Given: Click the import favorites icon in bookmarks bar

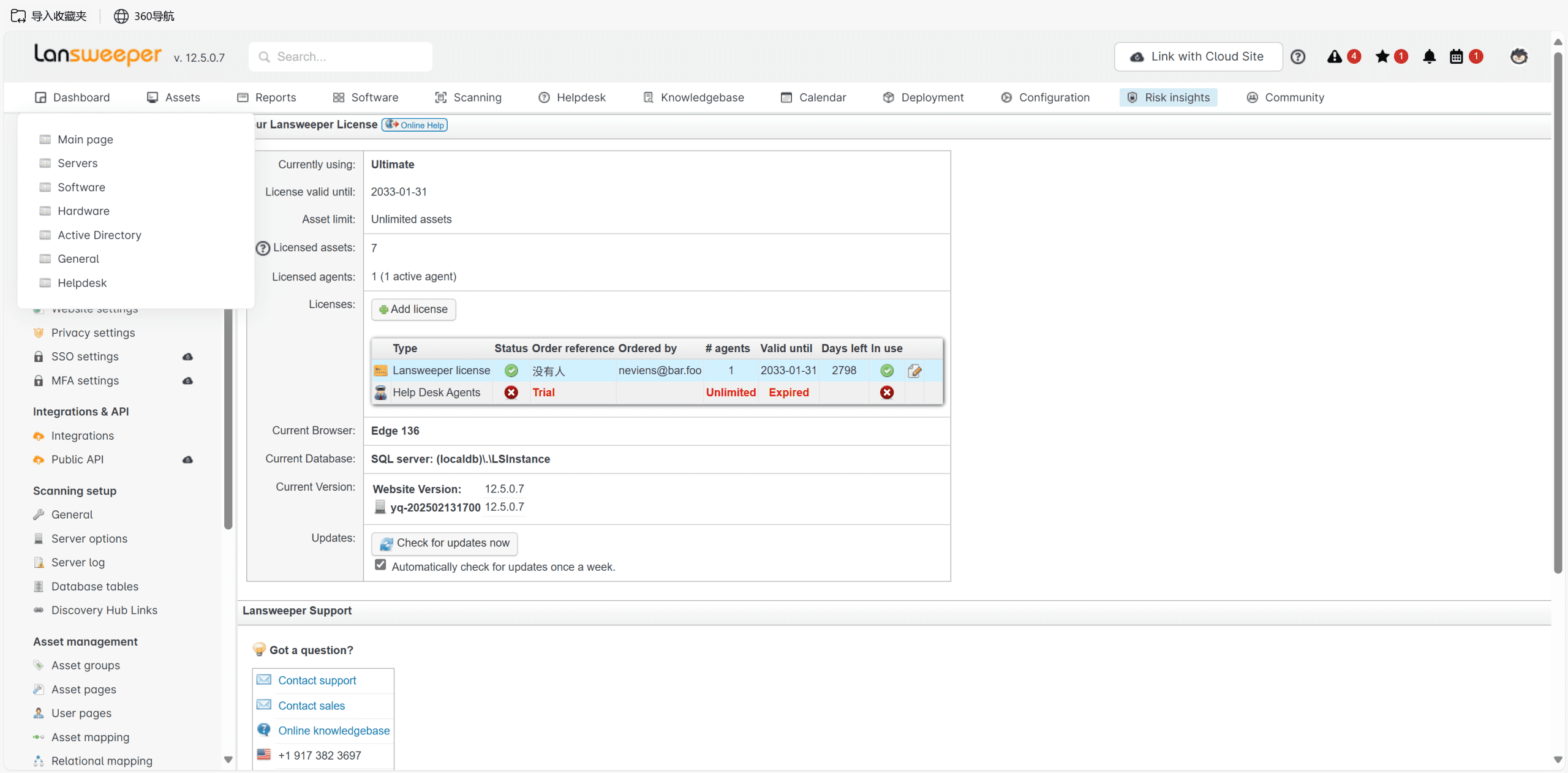Looking at the screenshot, I should click(18, 16).
